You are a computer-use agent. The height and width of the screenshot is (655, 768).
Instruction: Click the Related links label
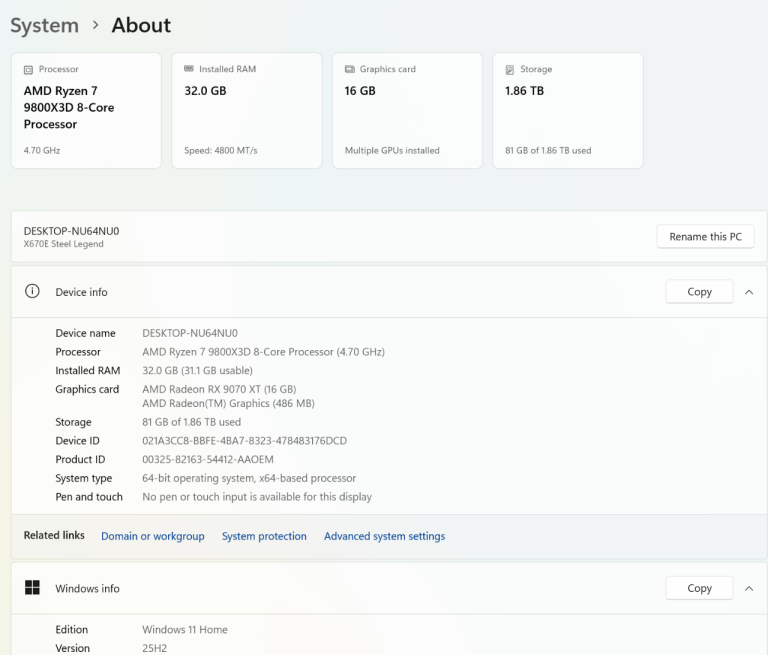(54, 535)
